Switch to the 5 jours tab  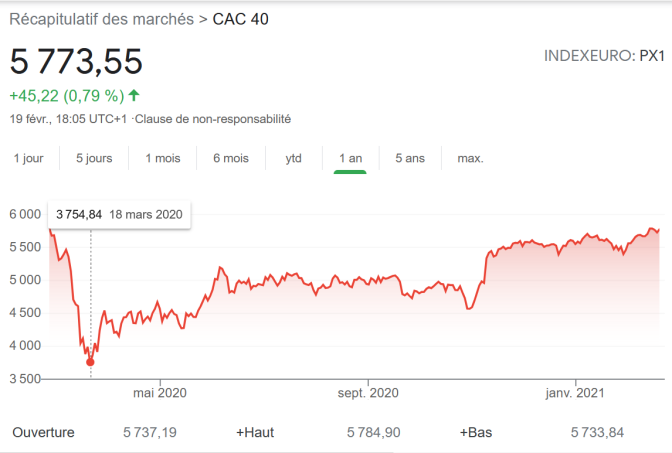click(94, 158)
